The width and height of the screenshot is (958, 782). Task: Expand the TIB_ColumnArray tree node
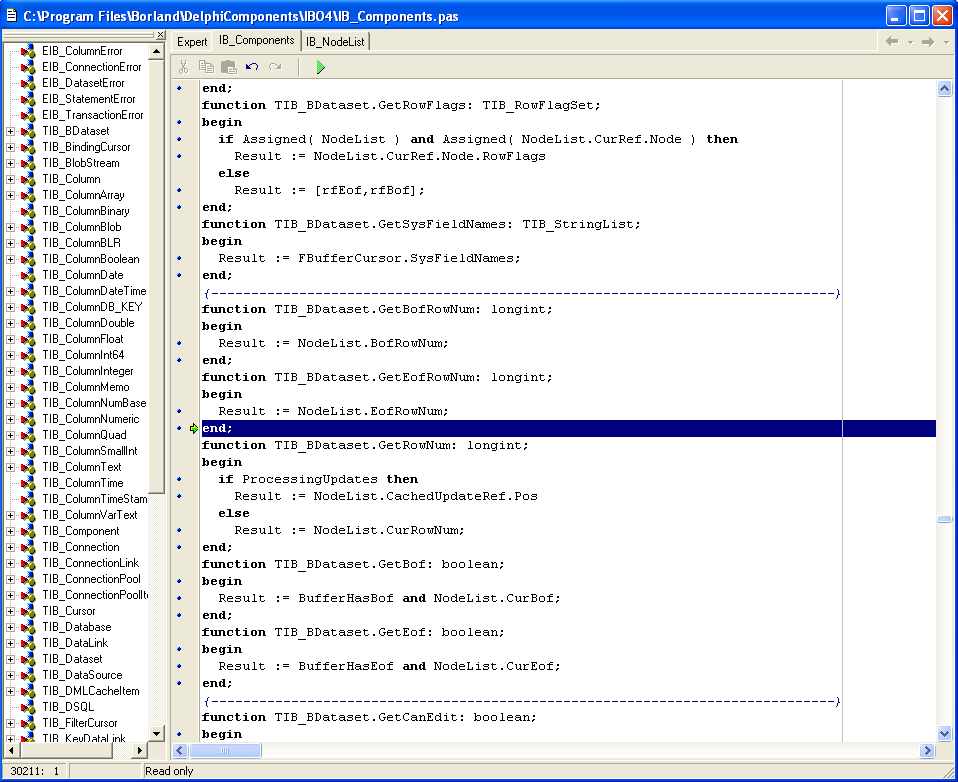point(10,195)
